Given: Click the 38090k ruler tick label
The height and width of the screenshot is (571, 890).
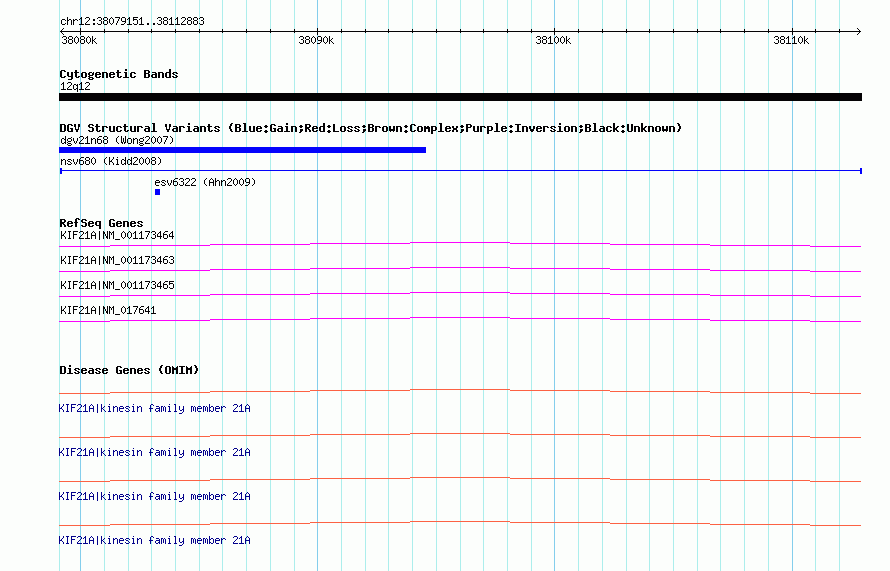Looking at the screenshot, I should (316, 40).
